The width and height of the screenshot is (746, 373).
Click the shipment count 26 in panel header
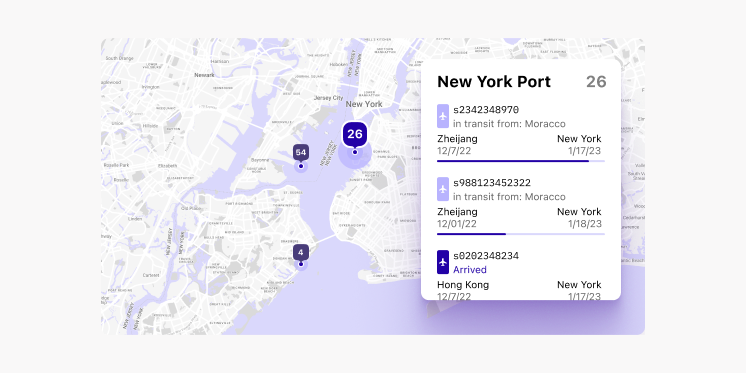[x=596, y=82]
